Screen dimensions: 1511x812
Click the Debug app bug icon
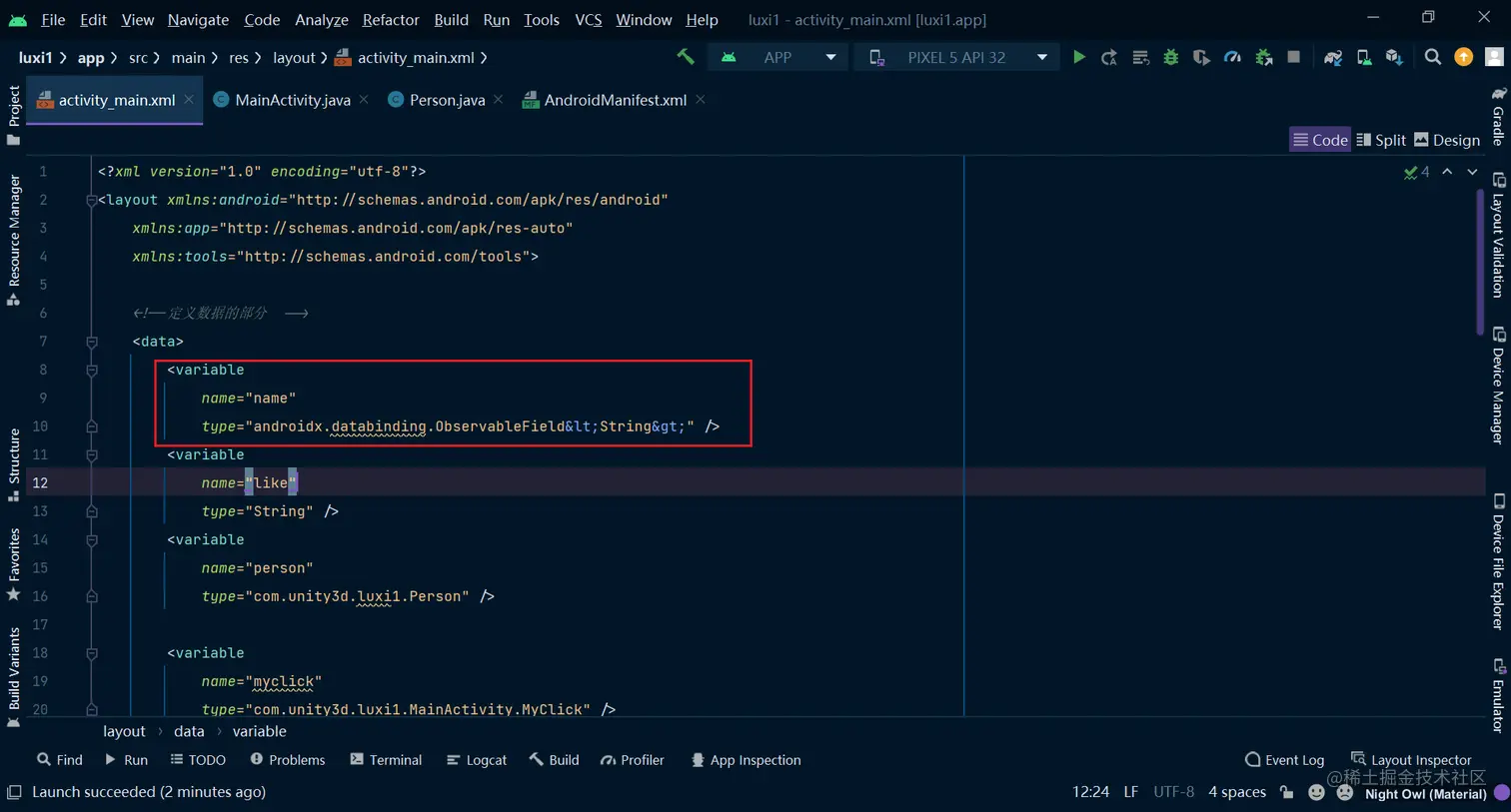click(1171, 57)
